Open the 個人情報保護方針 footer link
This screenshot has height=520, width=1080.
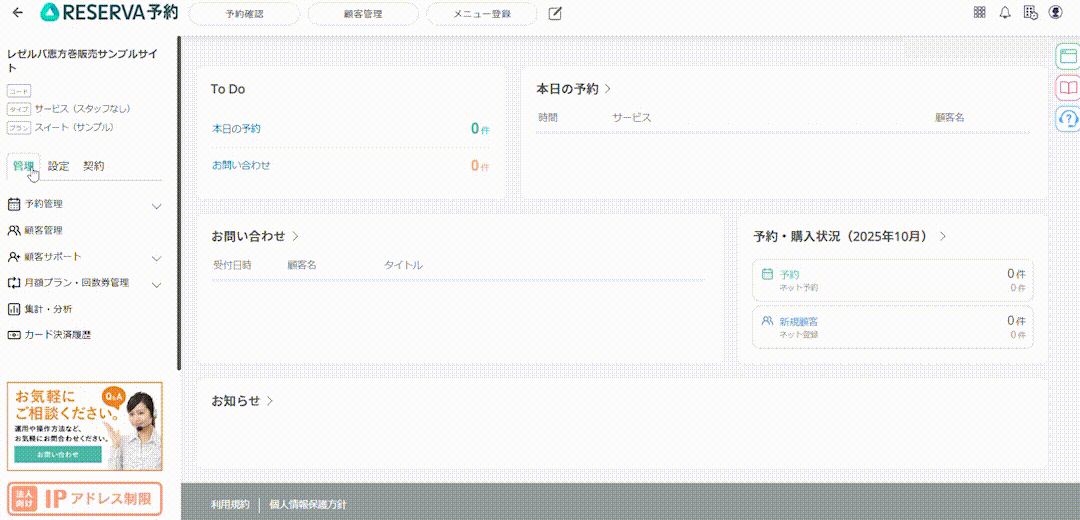point(308,505)
